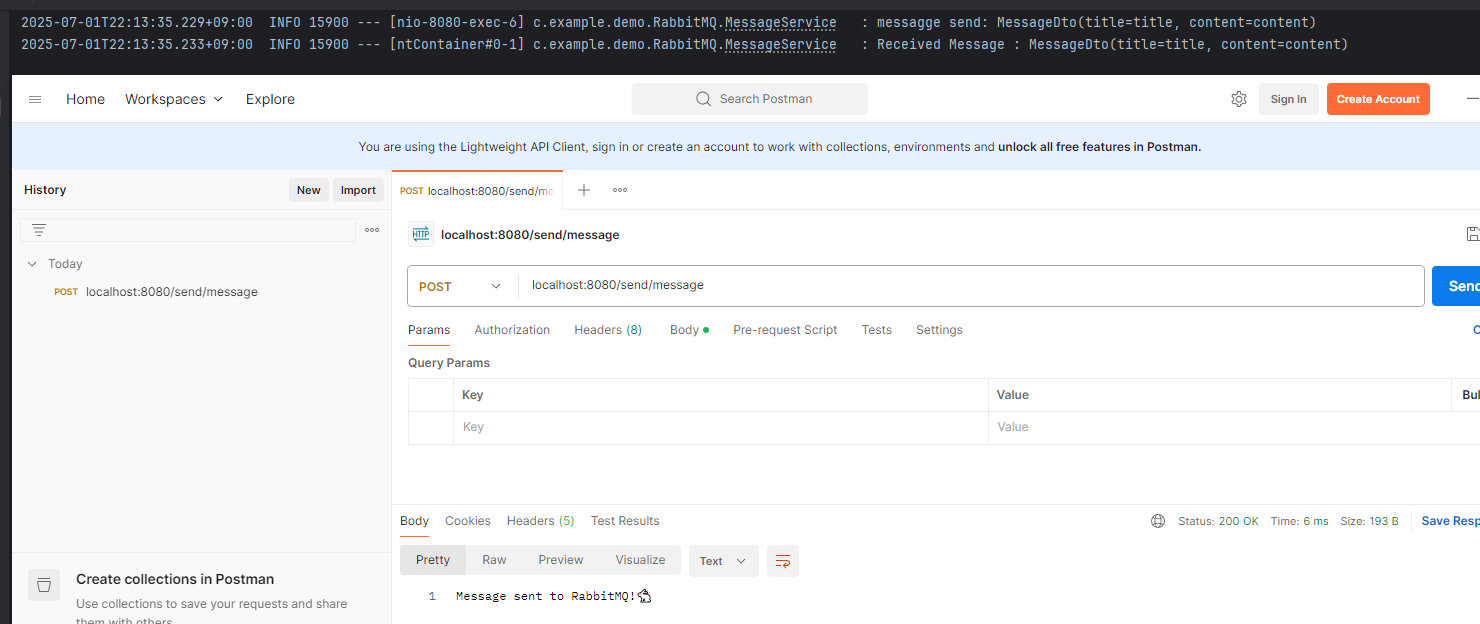Click the save icon beside request name
1480x624 pixels.
pos(1472,234)
